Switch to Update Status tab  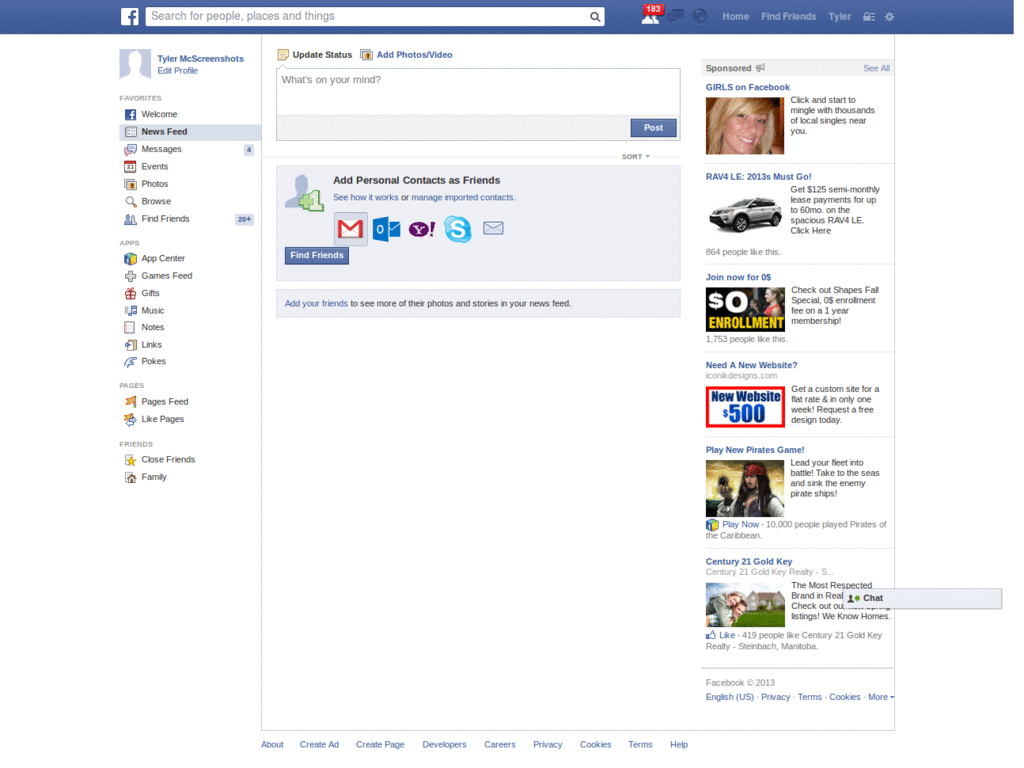click(315, 55)
